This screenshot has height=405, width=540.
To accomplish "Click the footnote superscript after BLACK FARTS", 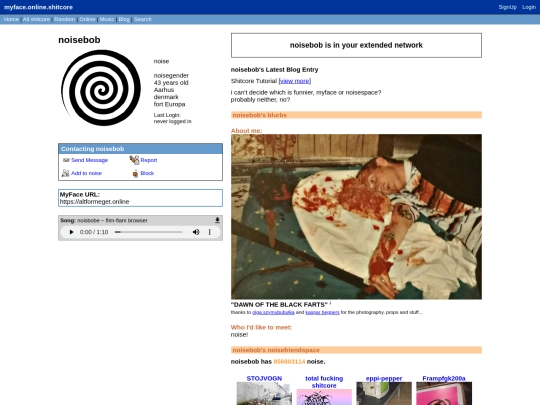I will pos(330,303).
